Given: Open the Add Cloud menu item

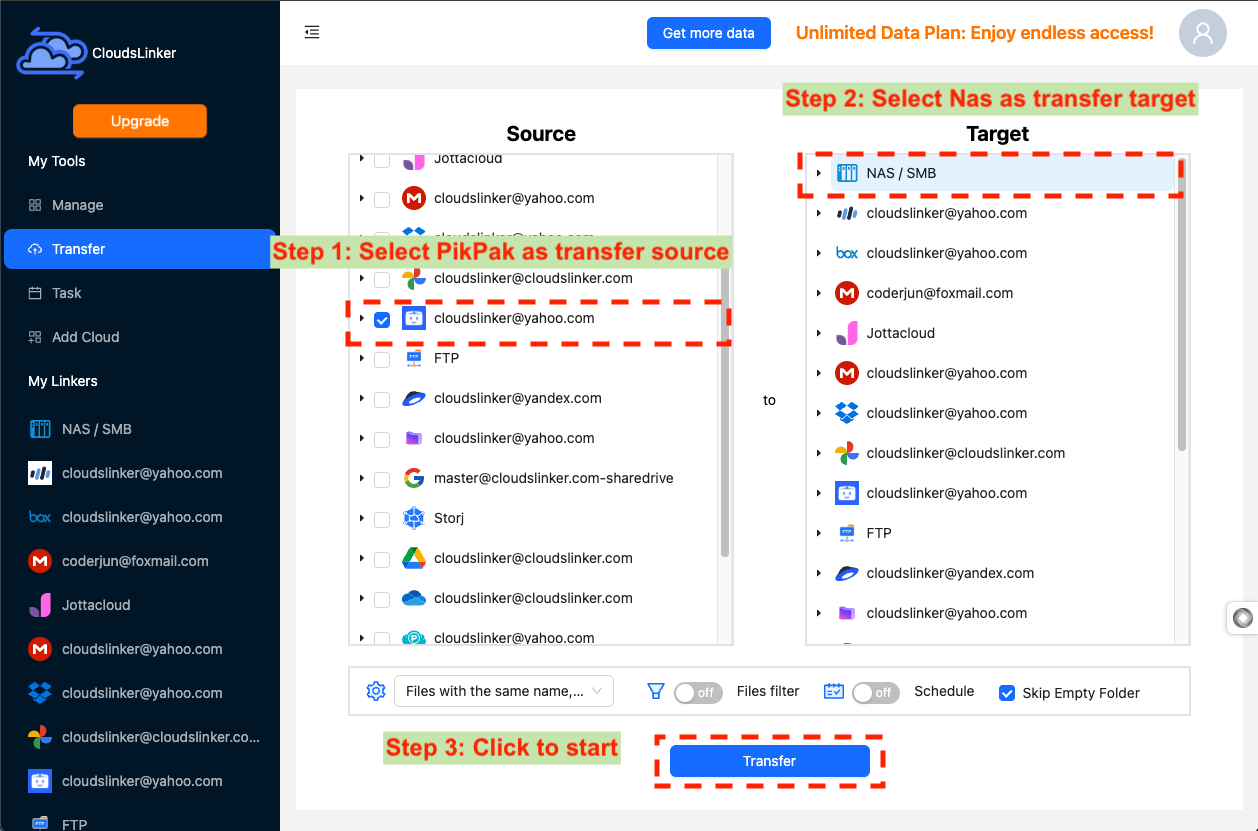Looking at the screenshot, I should point(140,337).
